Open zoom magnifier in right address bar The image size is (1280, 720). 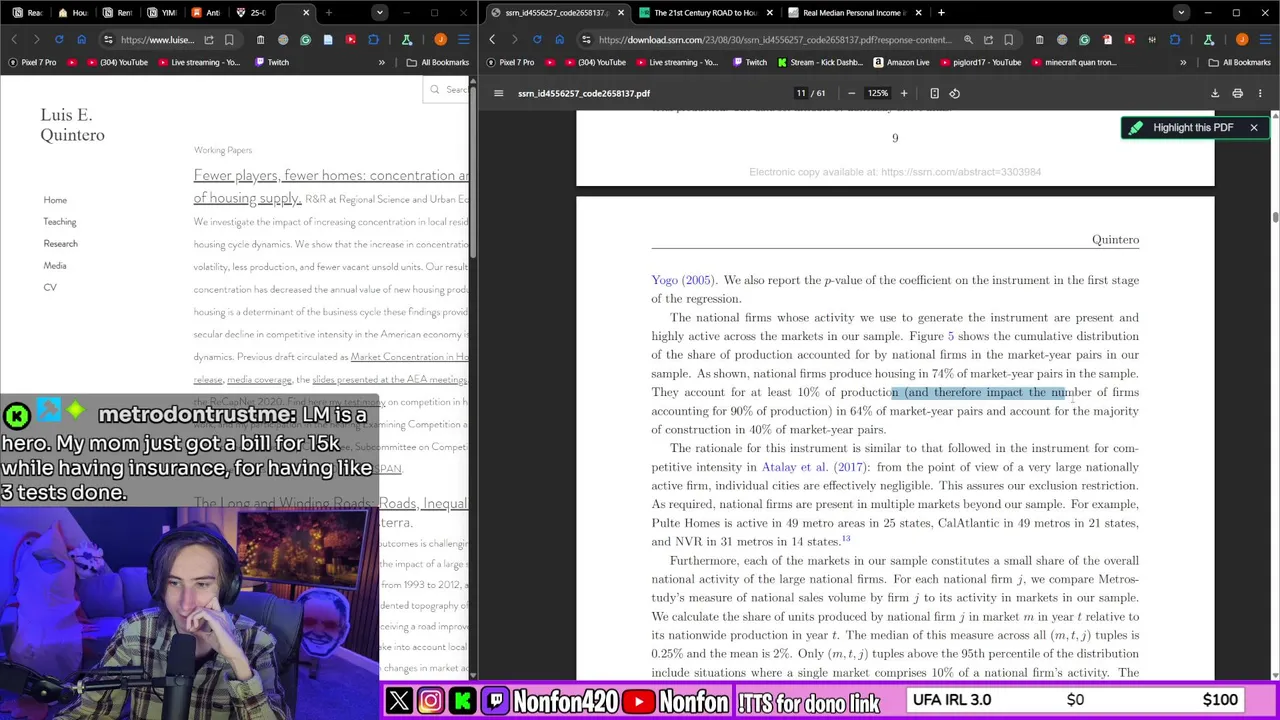coord(968,40)
